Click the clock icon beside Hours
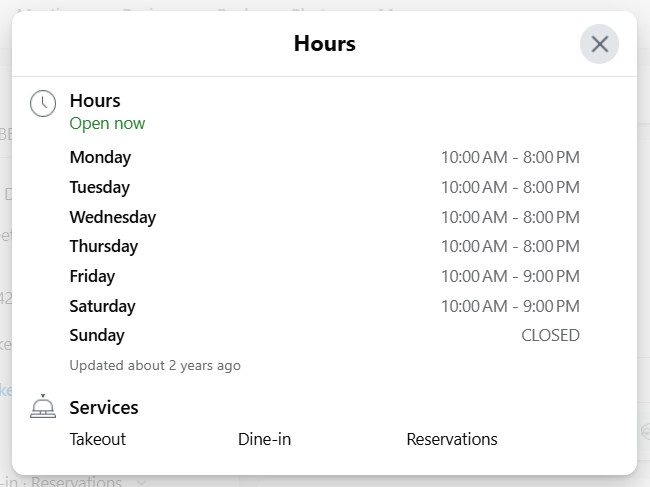This screenshot has width=650, height=487. [43, 103]
